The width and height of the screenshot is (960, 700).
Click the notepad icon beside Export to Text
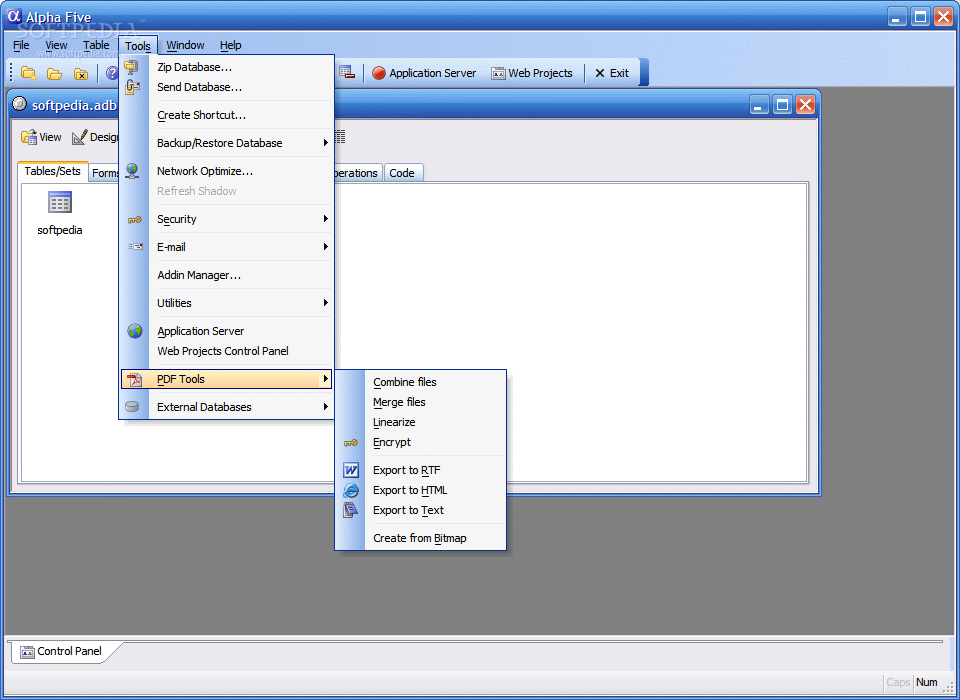[x=351, y=510]
